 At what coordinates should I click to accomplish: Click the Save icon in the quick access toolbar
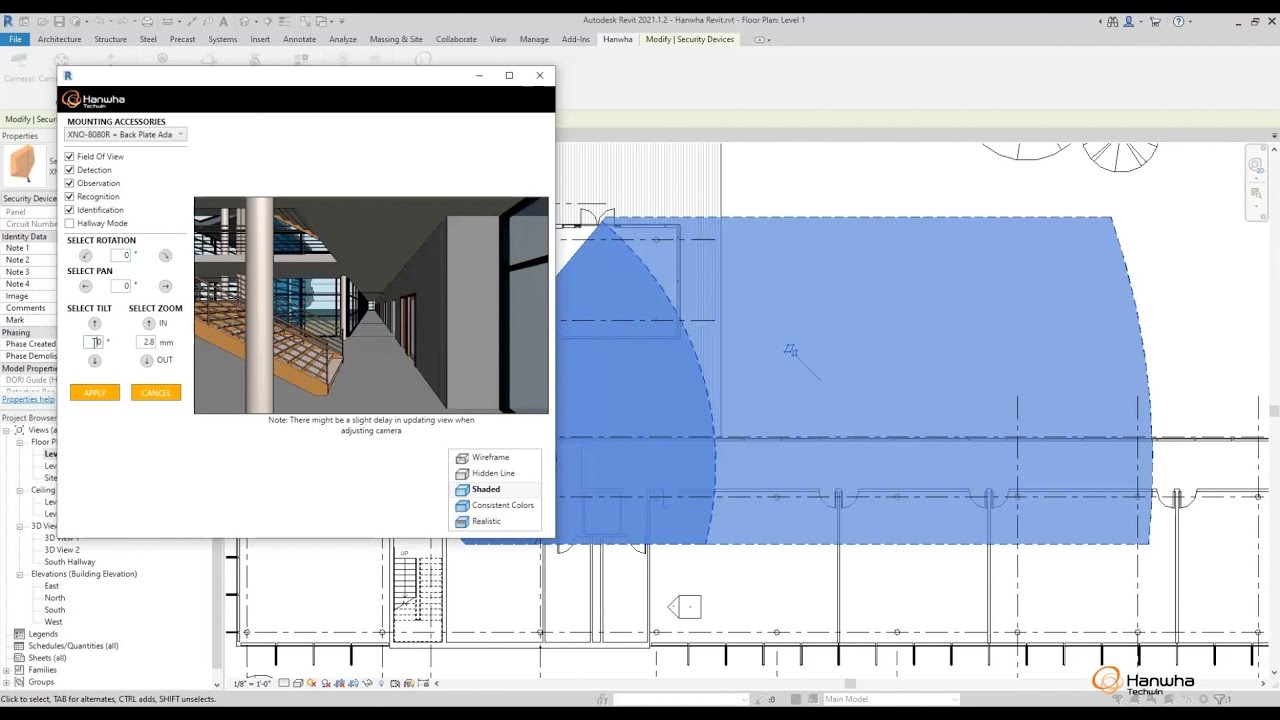tap(59, 21)
